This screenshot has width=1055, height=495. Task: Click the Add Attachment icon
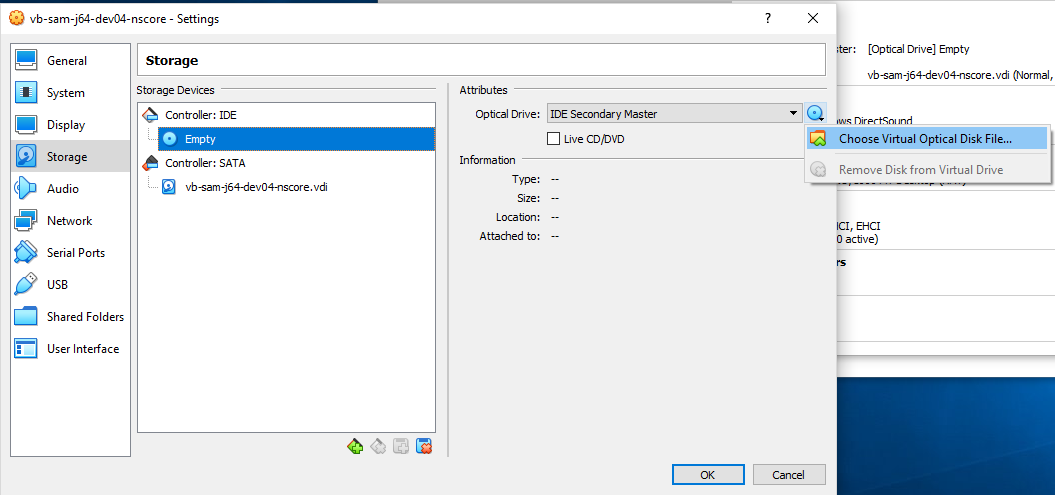pyautogui.click(x=401, y=445)
